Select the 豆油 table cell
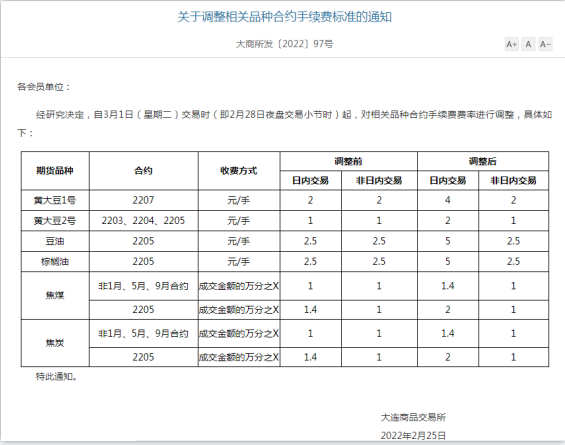Image resolution: width=565 pixels, height=445 pixels. tap(55, 241)
